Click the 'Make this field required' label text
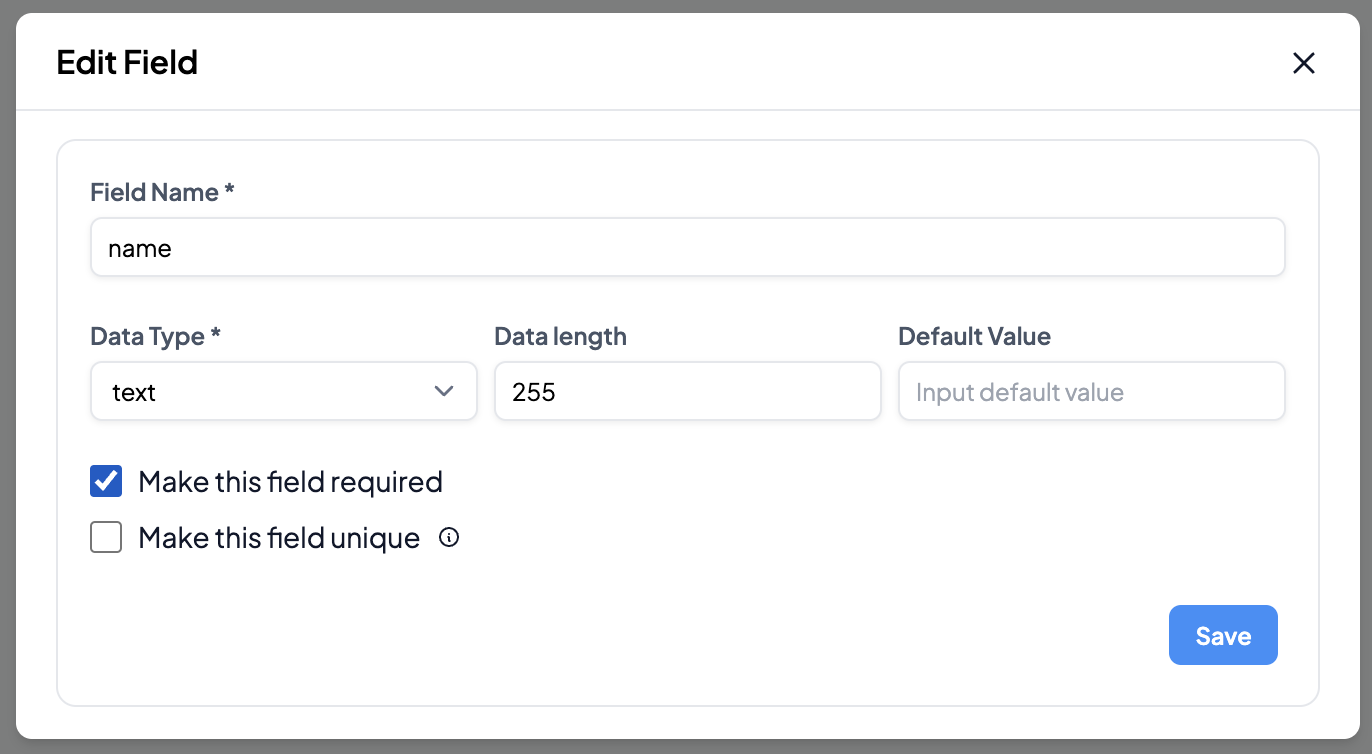The width and height of the screenshot is (1372, 754). pos(291,482)
